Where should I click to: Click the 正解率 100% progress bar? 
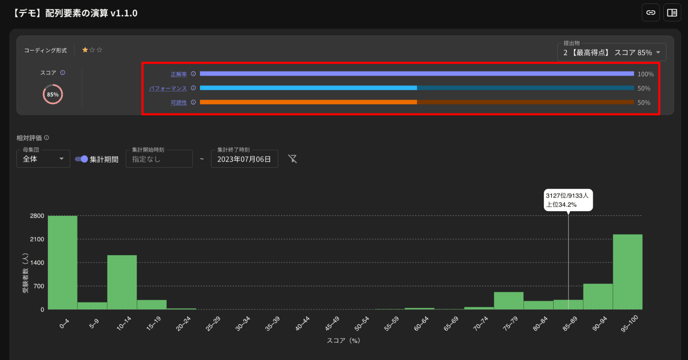[x=417, y=74]
